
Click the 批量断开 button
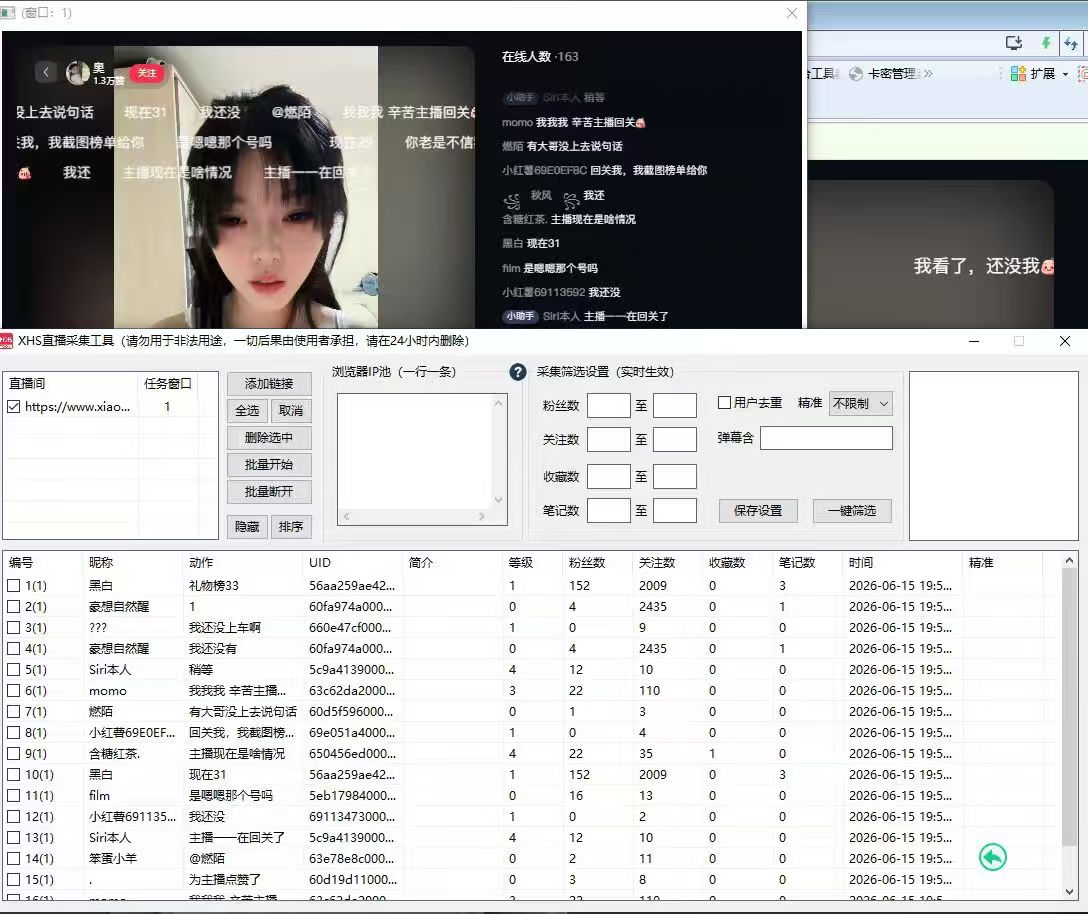click(269, 492)
